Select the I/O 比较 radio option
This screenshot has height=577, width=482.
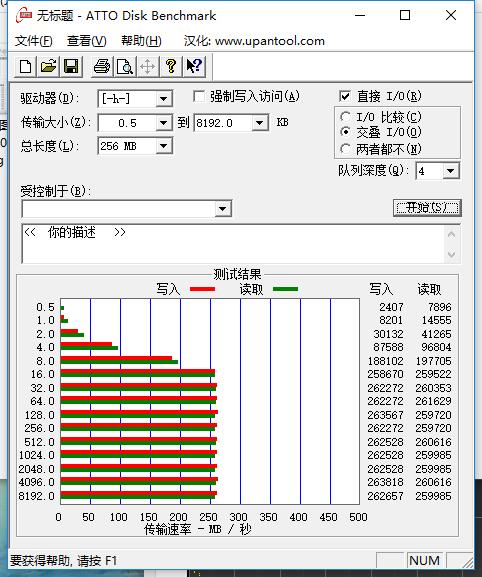point(345,117)
